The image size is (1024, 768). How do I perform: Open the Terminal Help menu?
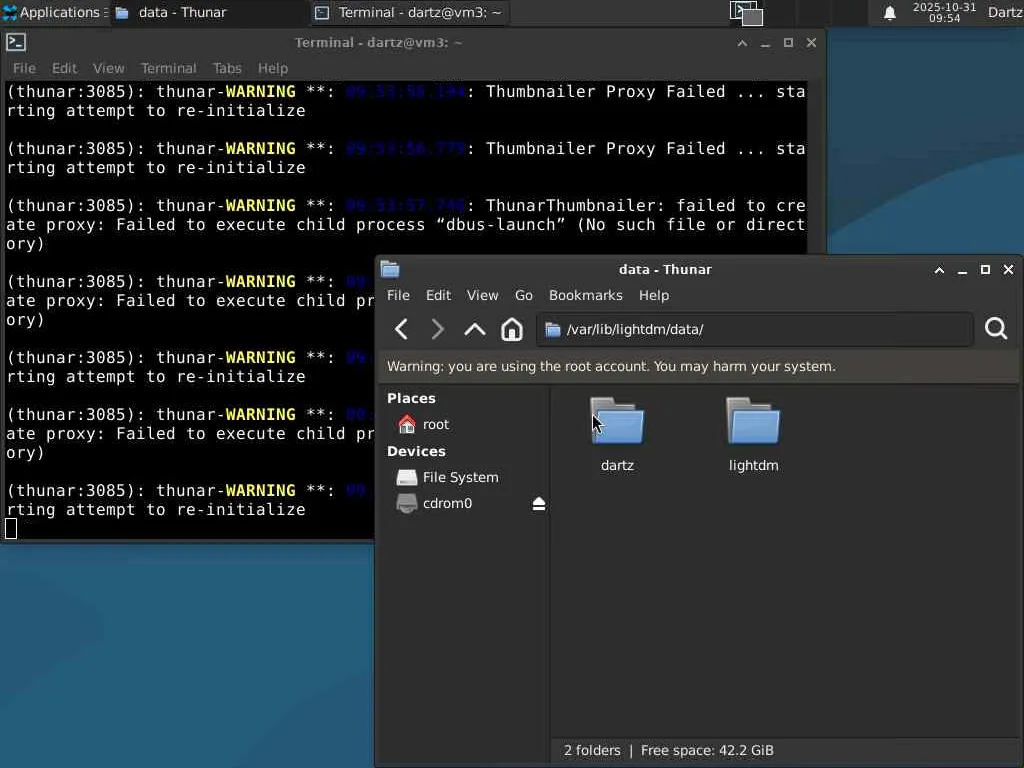[272, 68]
